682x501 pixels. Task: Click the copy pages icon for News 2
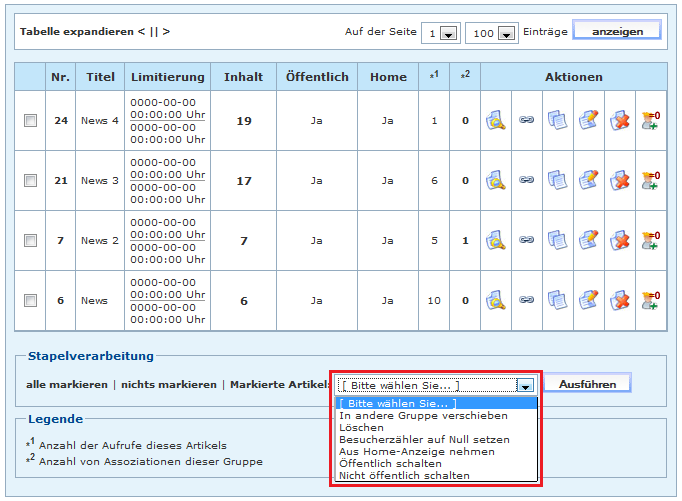pos(558,241)
